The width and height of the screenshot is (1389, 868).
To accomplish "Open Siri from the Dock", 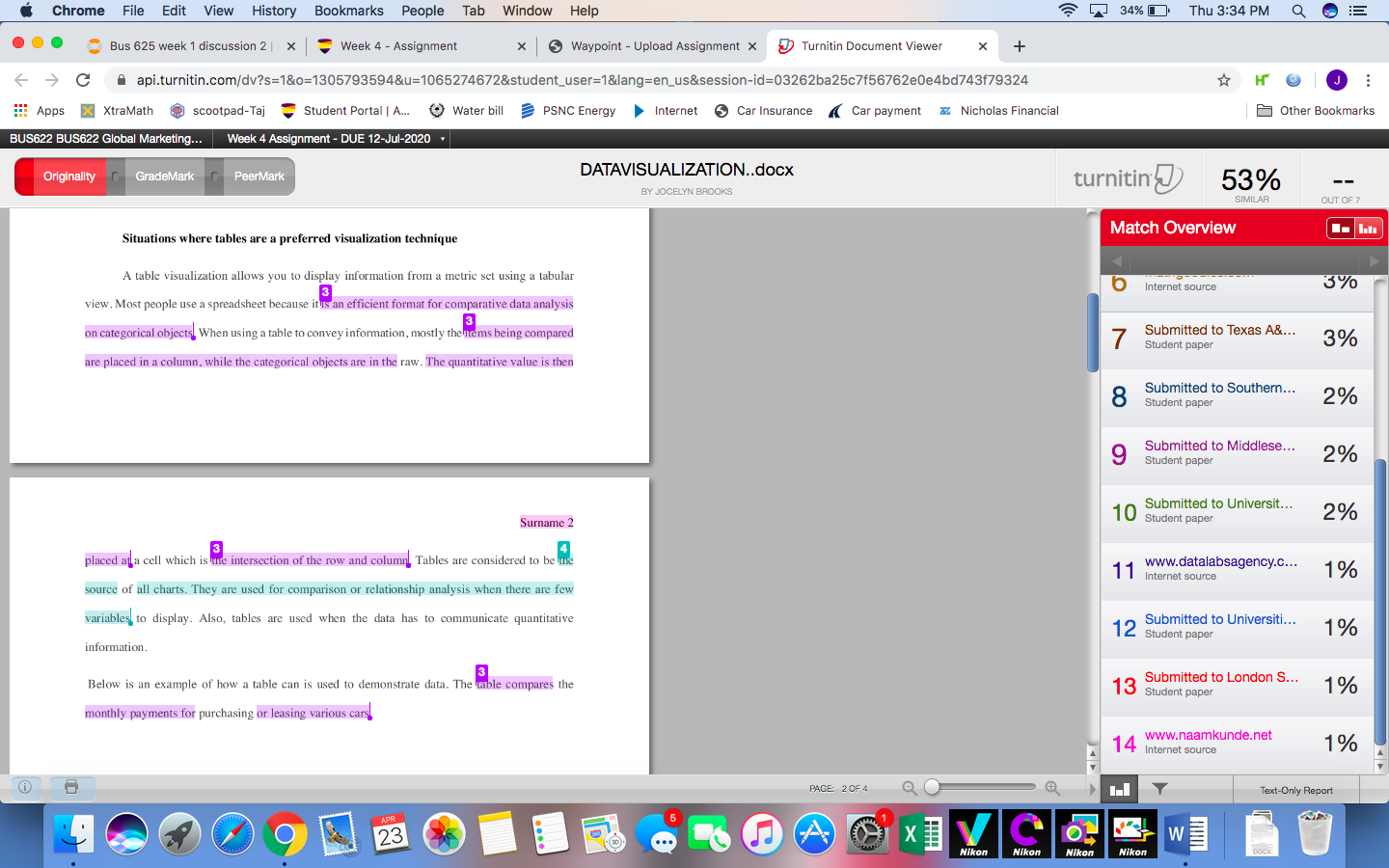I will pyautogui.click(x=126, y=834).
